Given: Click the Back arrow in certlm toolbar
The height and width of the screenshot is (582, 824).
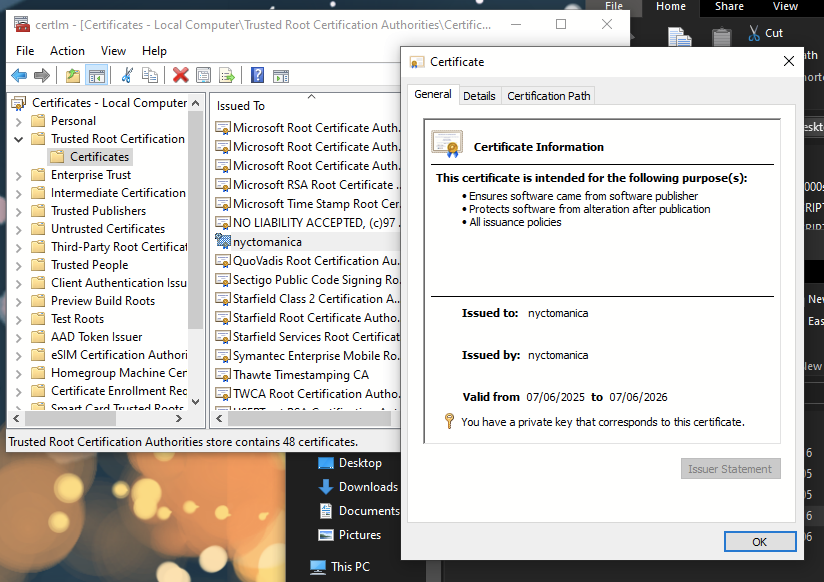Looking at the screenshot, I should point(19,76).
